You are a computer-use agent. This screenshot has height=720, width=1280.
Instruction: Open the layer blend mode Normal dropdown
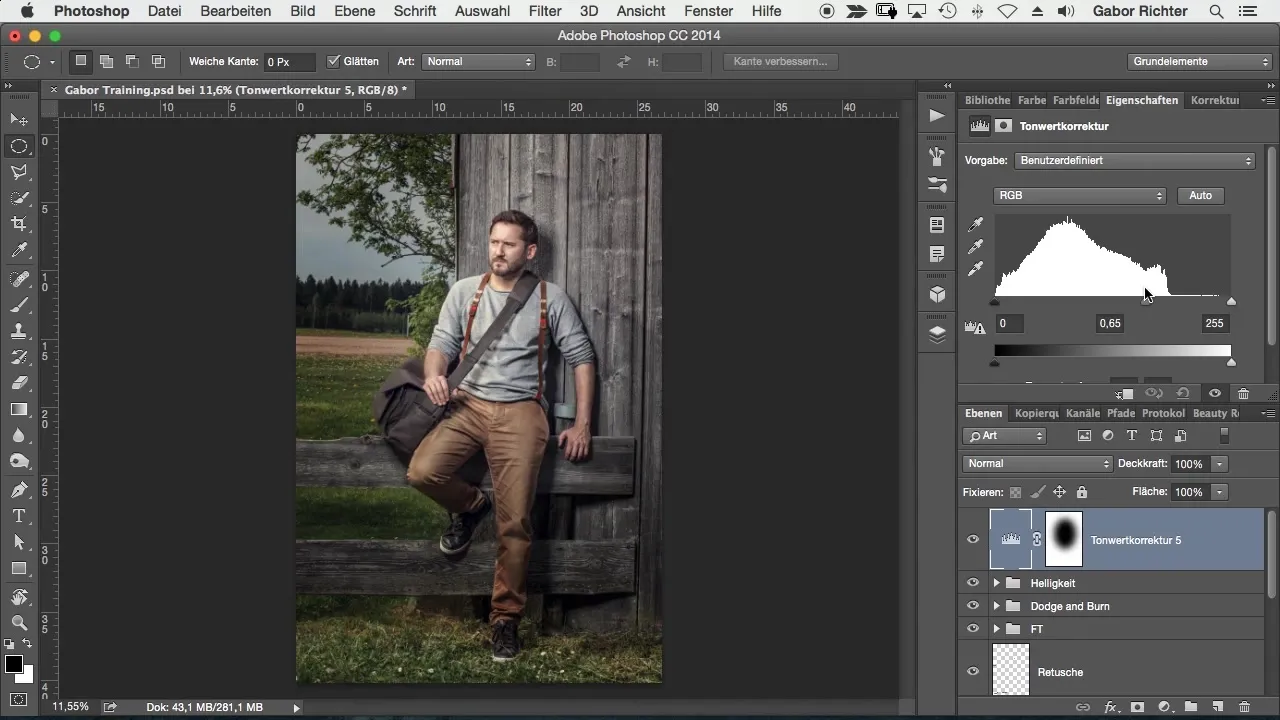click(1037, 464)
